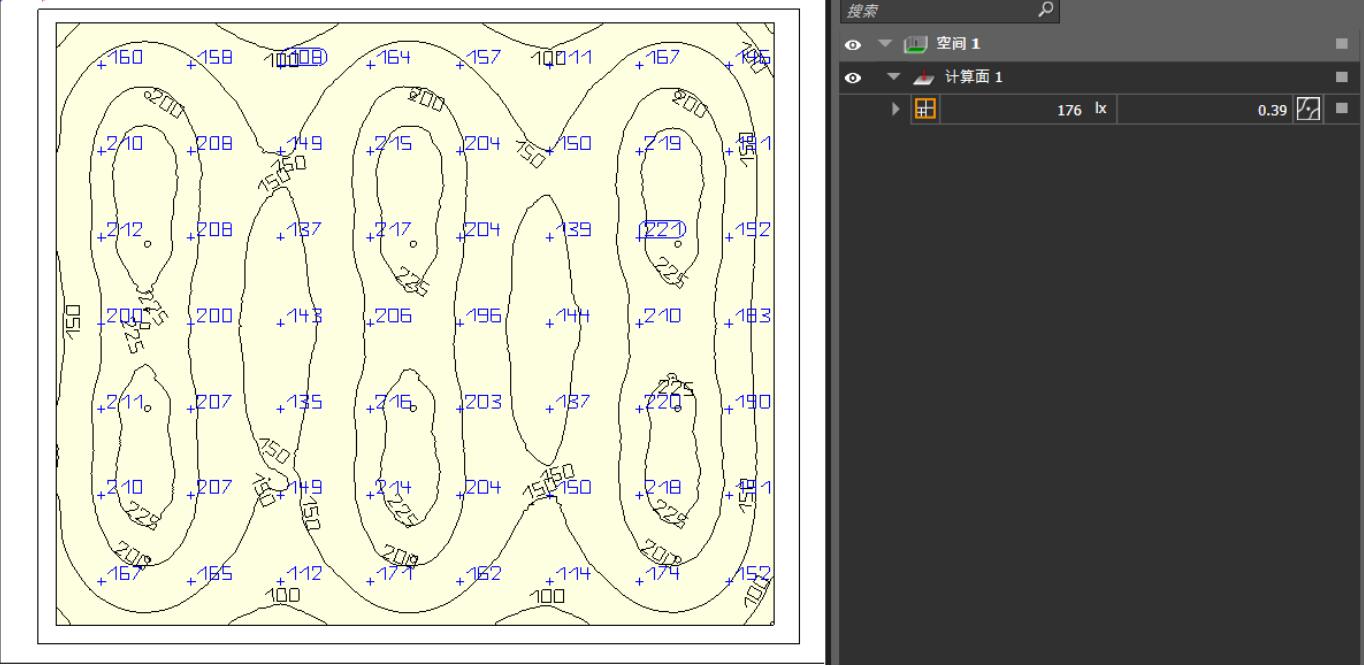Select the 空间 1 tree item label
The width and height of the screenshot is (1364, 666).
957,45
